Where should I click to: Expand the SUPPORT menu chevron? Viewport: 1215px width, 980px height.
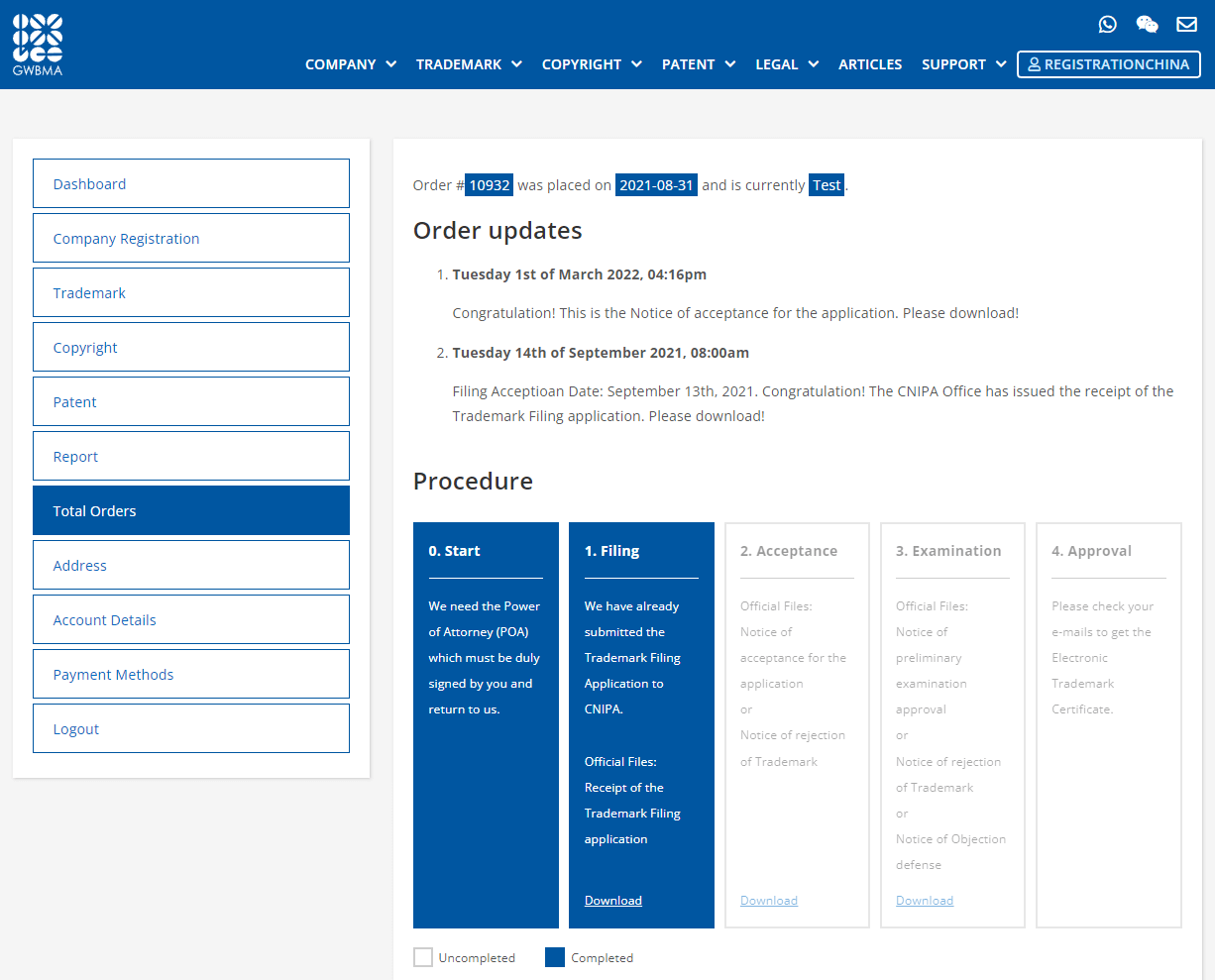pos(1001,64)
